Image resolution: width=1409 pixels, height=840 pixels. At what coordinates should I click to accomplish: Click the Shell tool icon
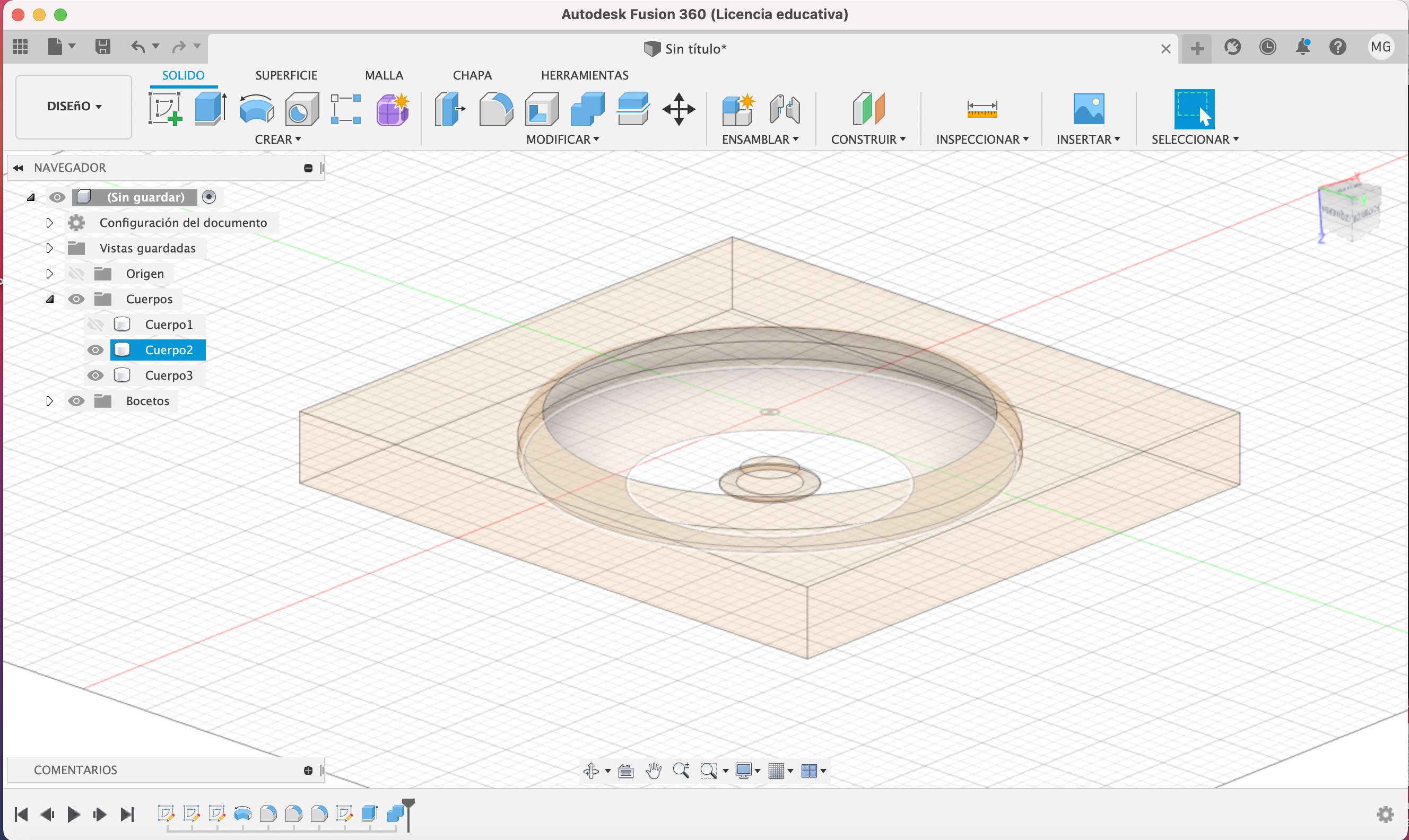[x=542, y=109]
